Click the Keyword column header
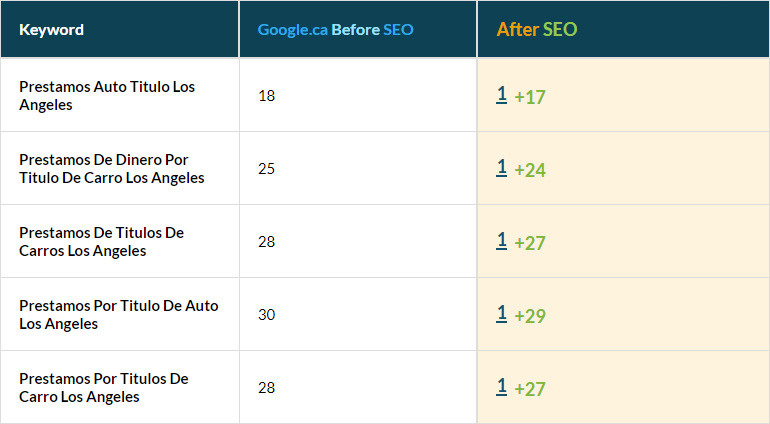The width and height of the screenshot is (770, 424). [52, 30]
